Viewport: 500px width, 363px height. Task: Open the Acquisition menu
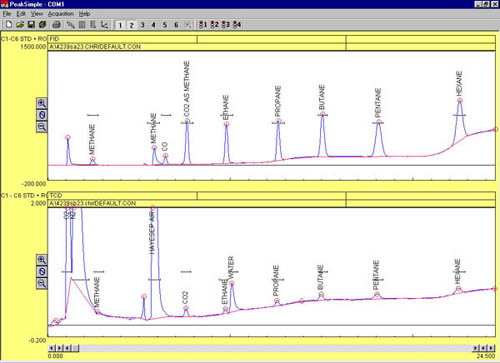[61, 14]
